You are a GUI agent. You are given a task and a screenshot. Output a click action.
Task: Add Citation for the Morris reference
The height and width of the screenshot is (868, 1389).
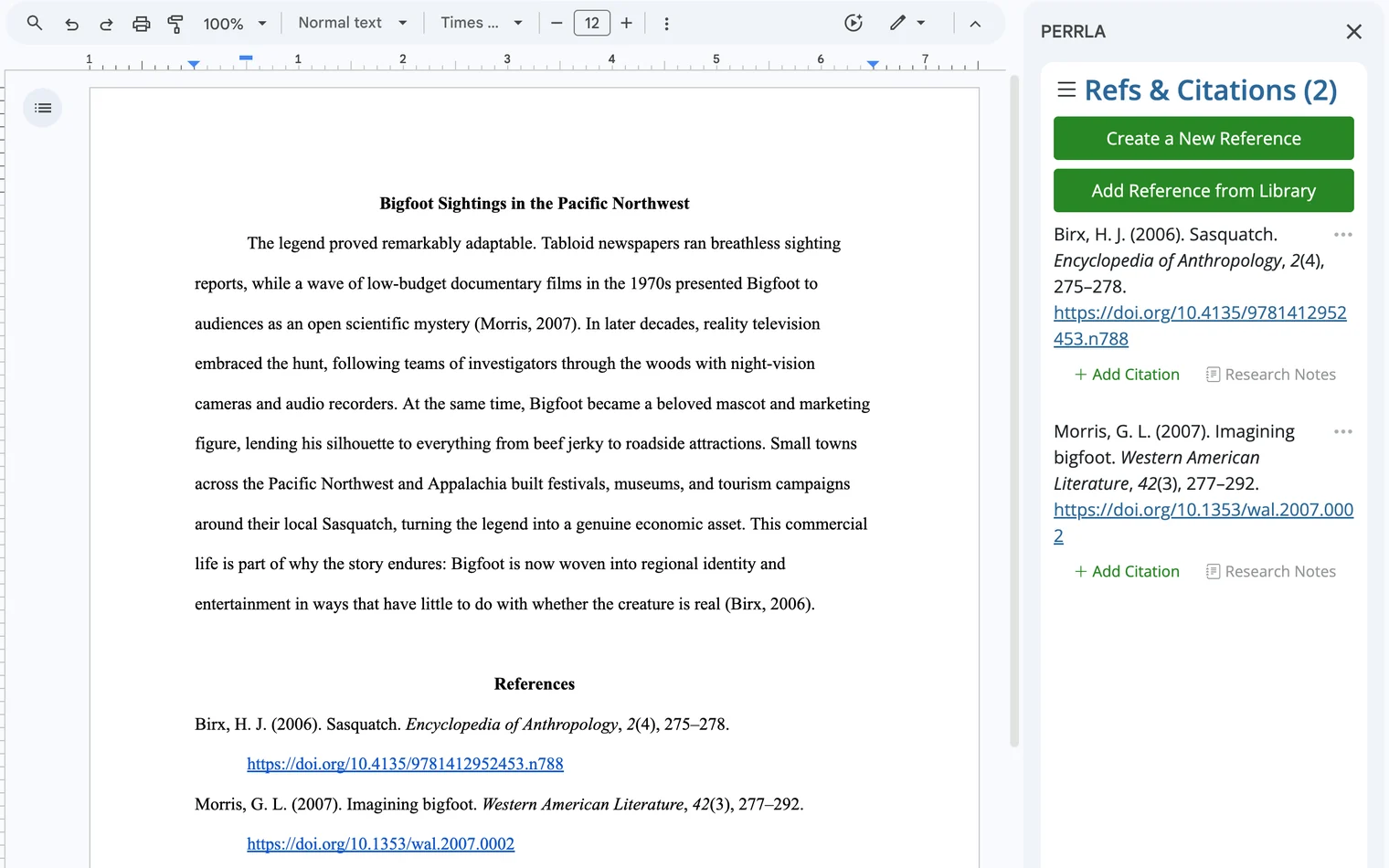(x=1127, y=571)
